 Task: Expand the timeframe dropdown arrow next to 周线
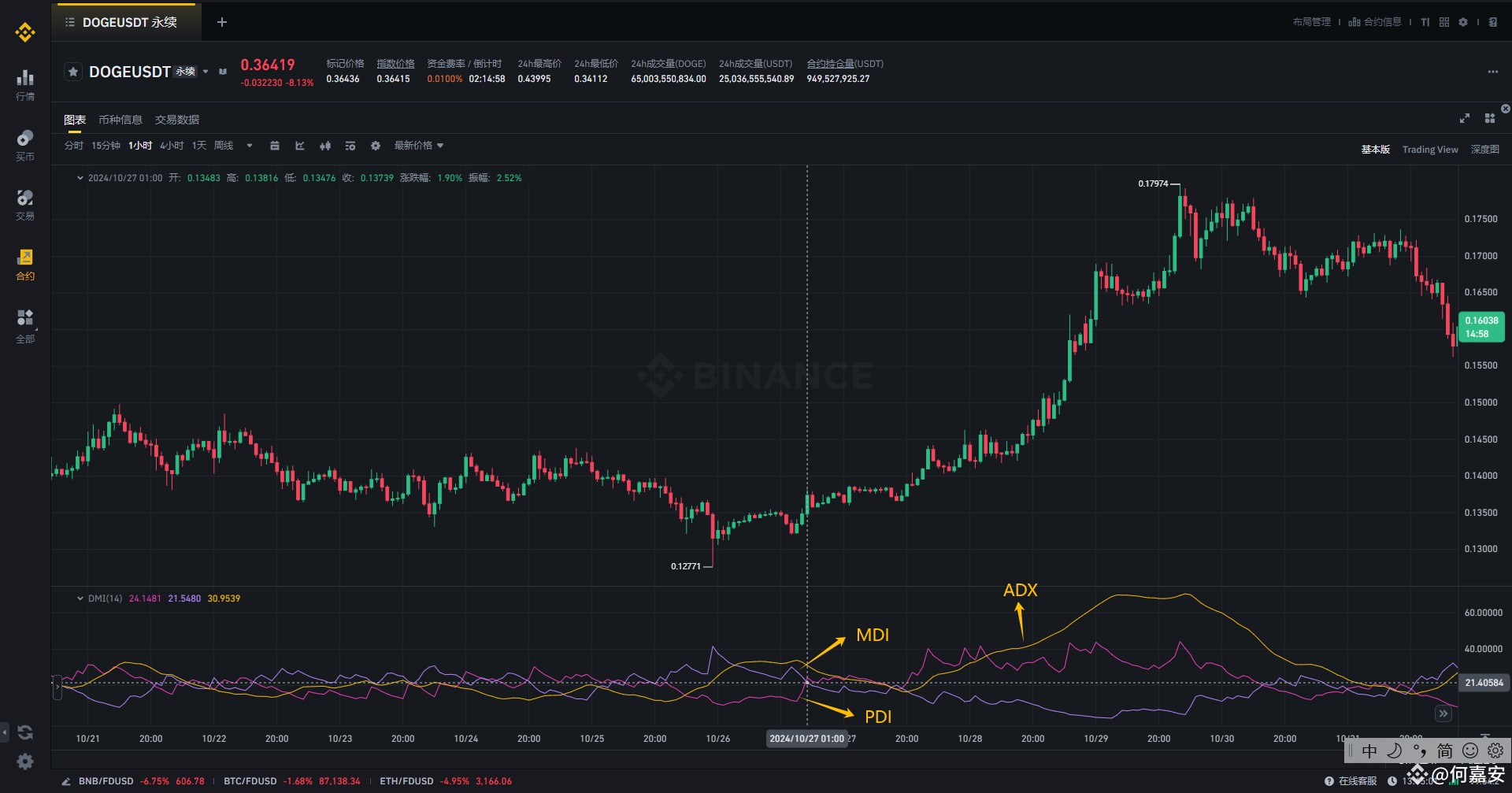[249, 146]
